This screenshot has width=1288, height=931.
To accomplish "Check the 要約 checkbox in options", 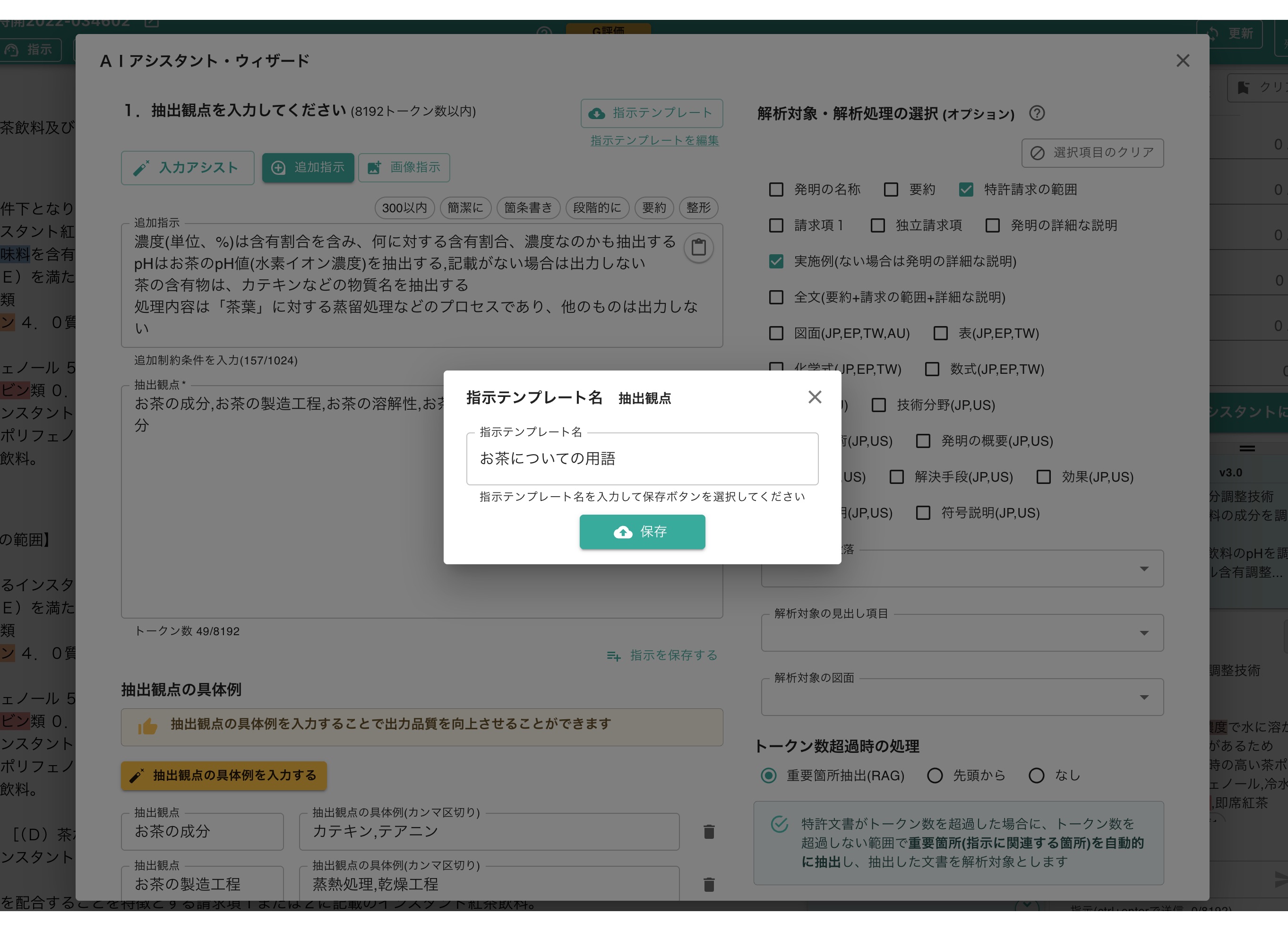I will click(891, 190).
